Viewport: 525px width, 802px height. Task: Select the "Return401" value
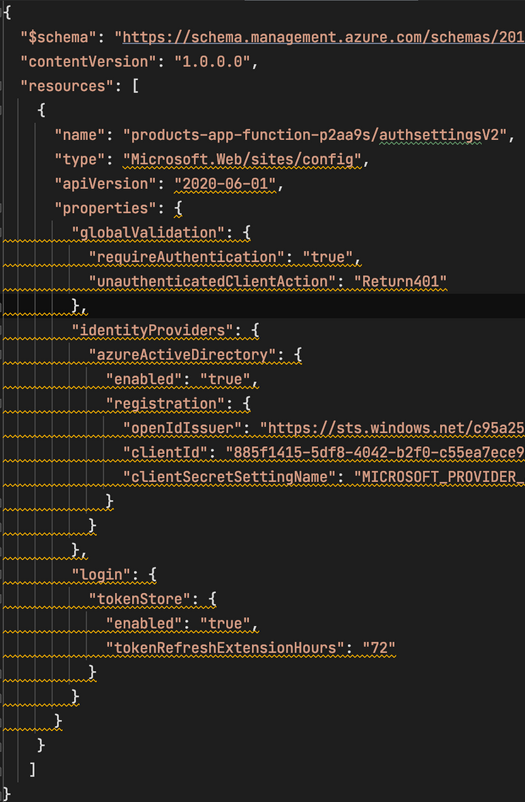click(400, 281)
